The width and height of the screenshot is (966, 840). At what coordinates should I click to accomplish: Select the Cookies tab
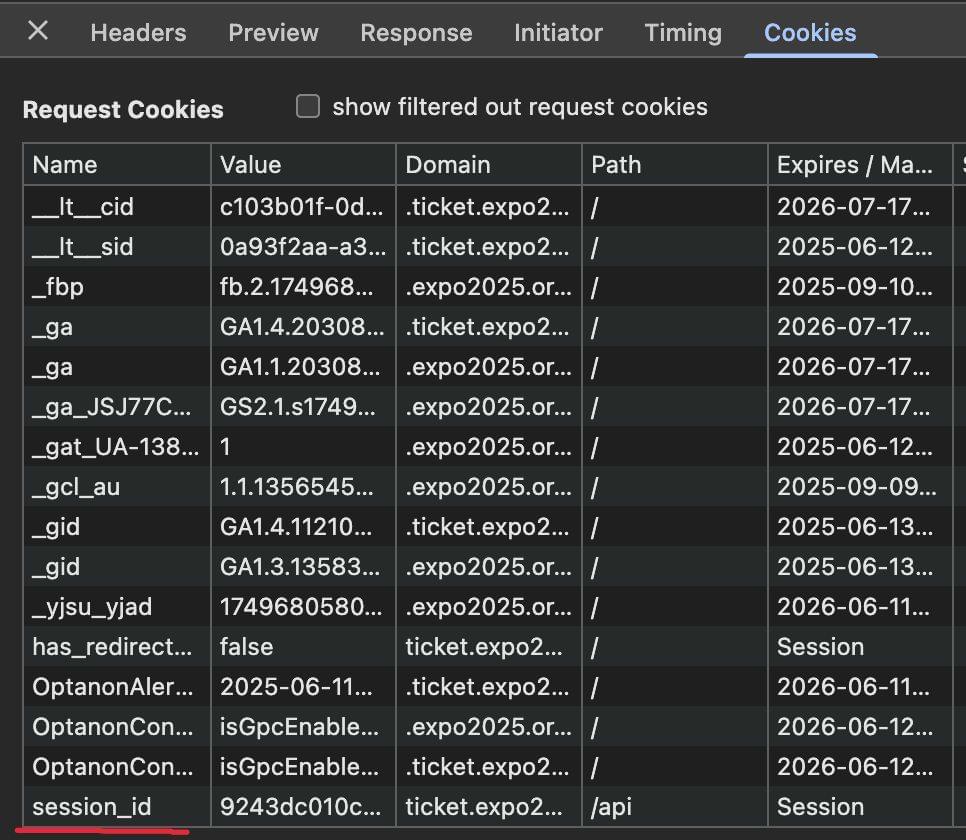(x=810, y=33)
